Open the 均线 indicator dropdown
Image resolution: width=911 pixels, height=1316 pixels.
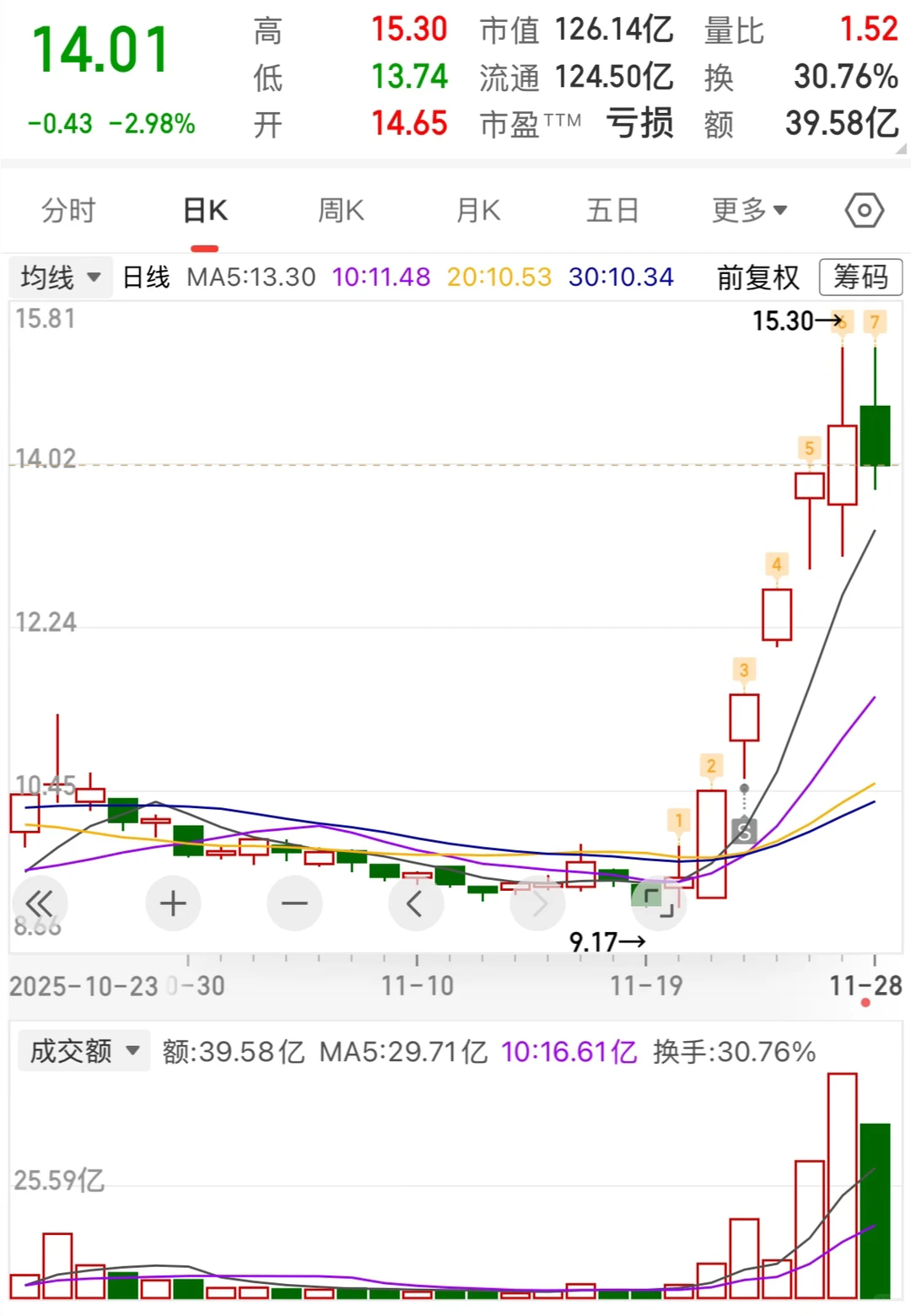pos(59,276)
